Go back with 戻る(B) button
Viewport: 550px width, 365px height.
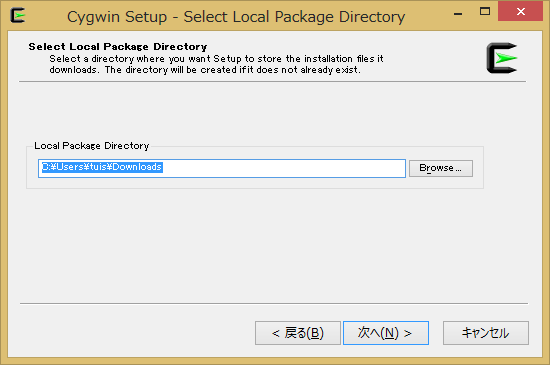298,333
